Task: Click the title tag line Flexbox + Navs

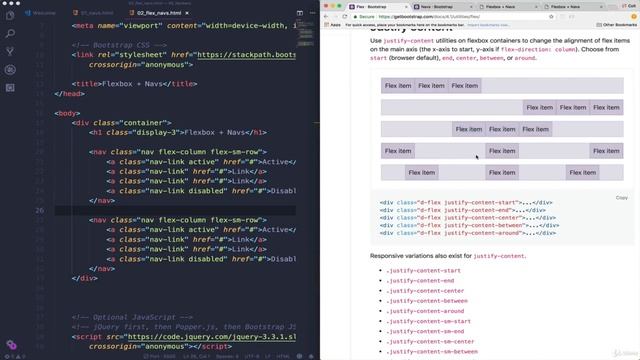Action: pyautogui.click(x=134, y=84)
